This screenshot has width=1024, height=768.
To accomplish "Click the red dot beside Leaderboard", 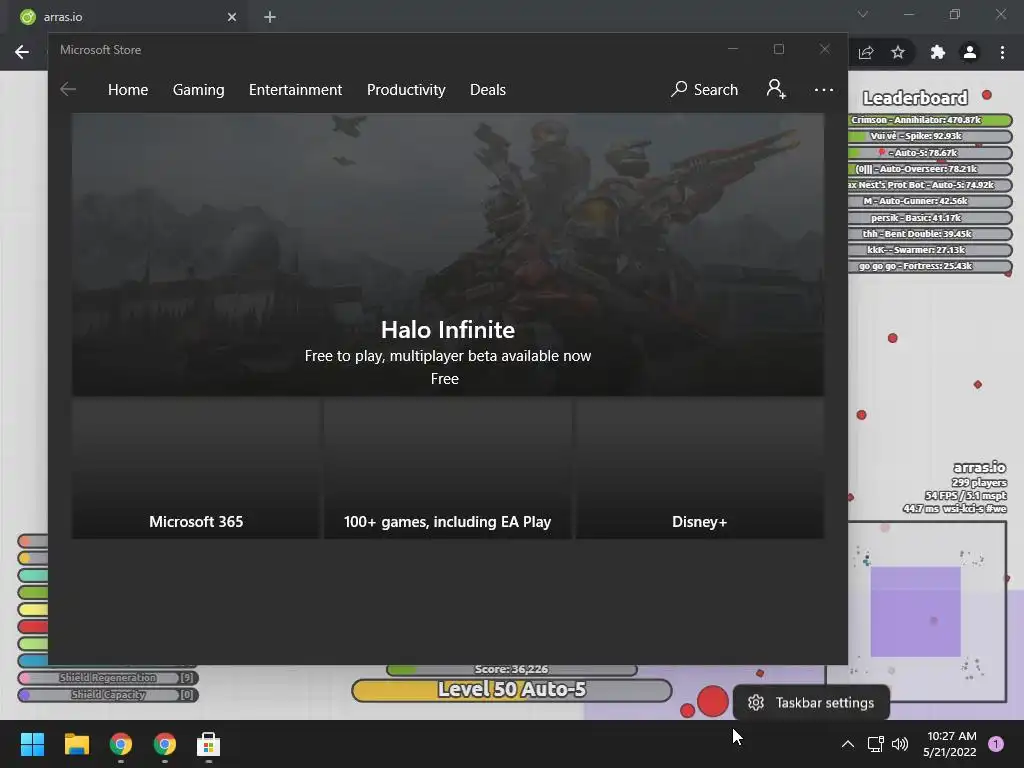I will tap(987, 95).
